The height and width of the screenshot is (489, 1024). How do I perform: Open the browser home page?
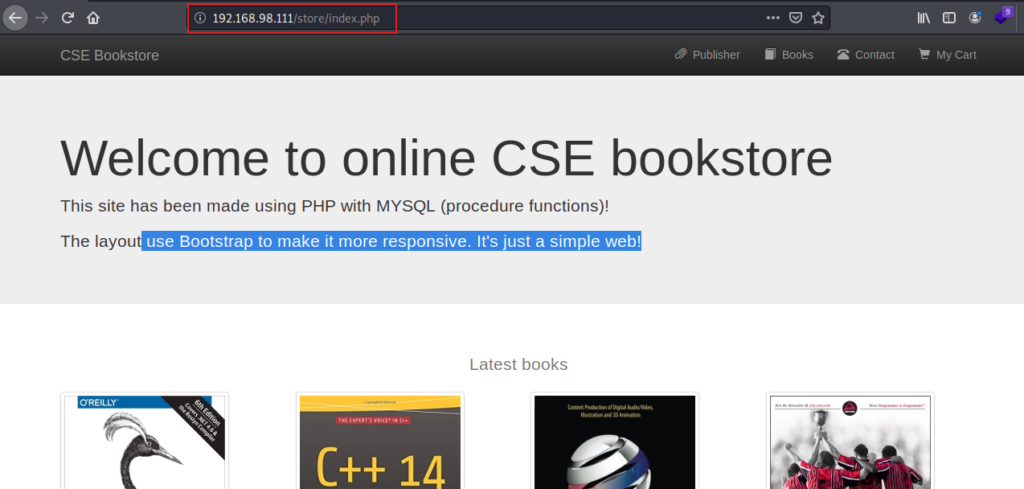93,18
